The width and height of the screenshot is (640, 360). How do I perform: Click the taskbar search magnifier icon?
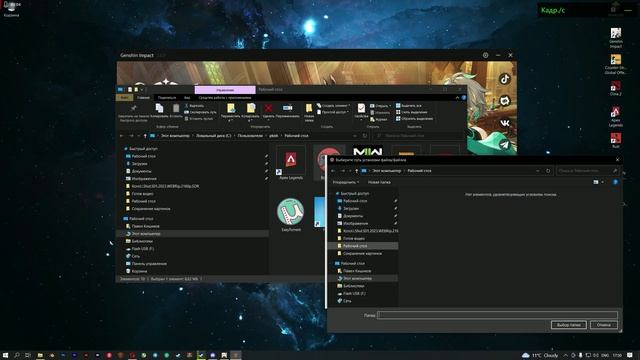click(17, 356)
